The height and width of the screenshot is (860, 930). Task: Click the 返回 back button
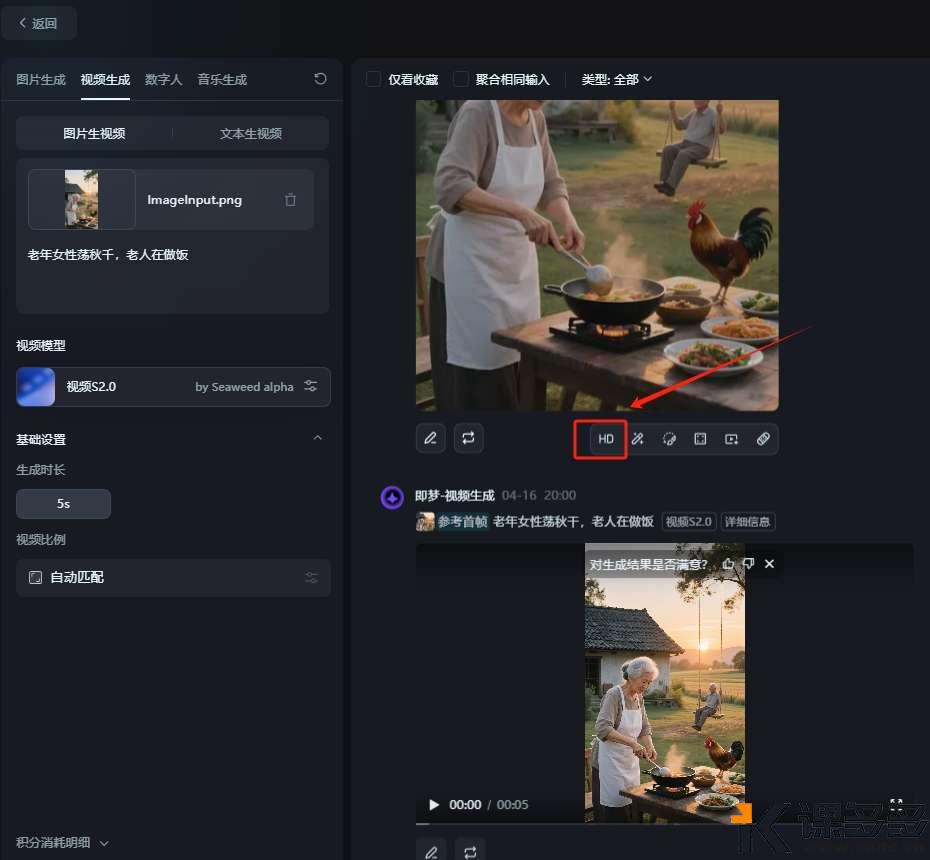tap(39, 22)
